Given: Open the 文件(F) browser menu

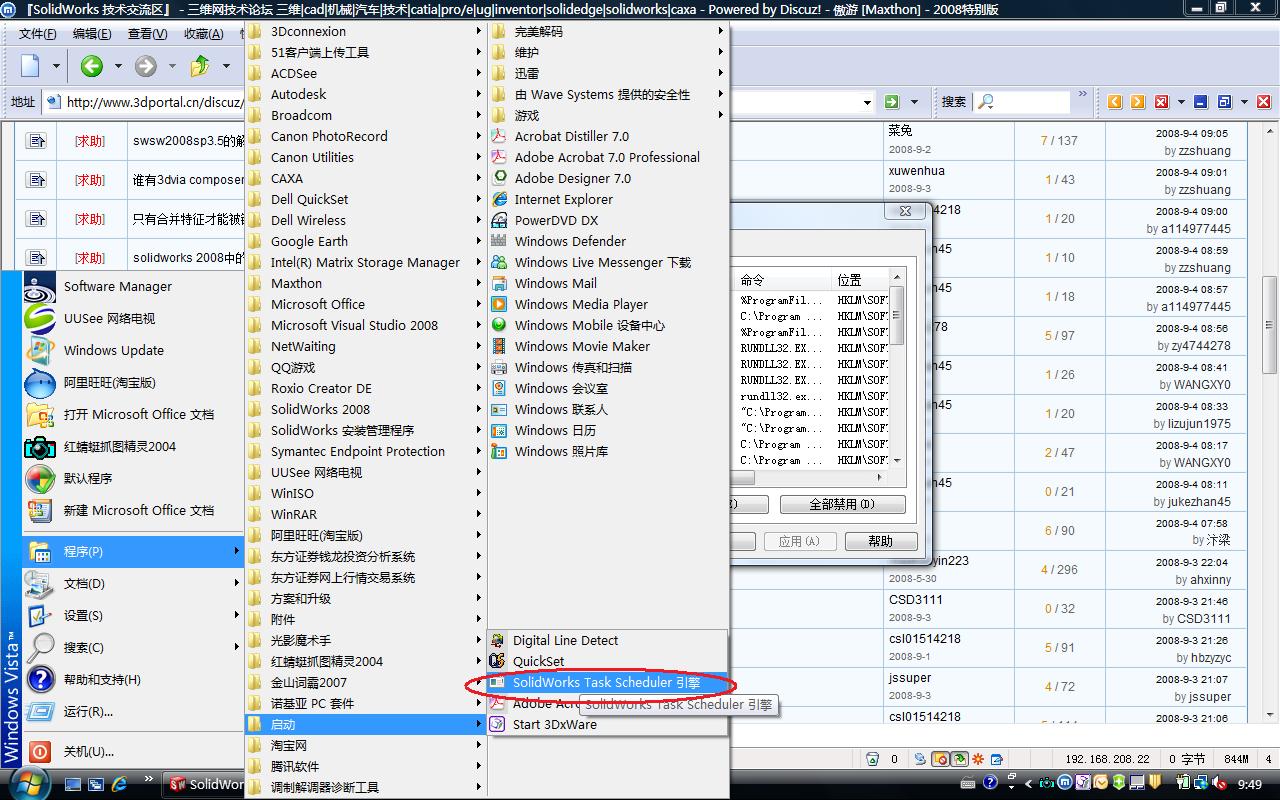Looking at the screenshot, I should tap(38, 34).
